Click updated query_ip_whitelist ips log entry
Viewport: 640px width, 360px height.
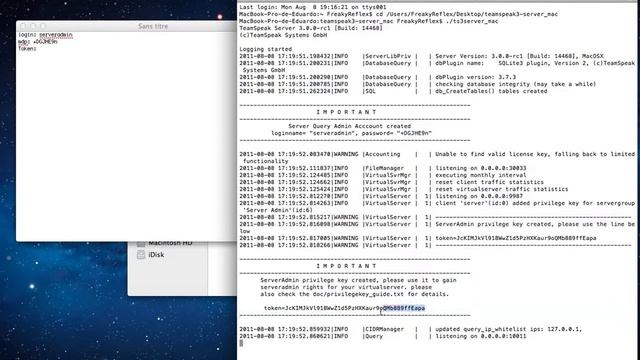(509, 329)
